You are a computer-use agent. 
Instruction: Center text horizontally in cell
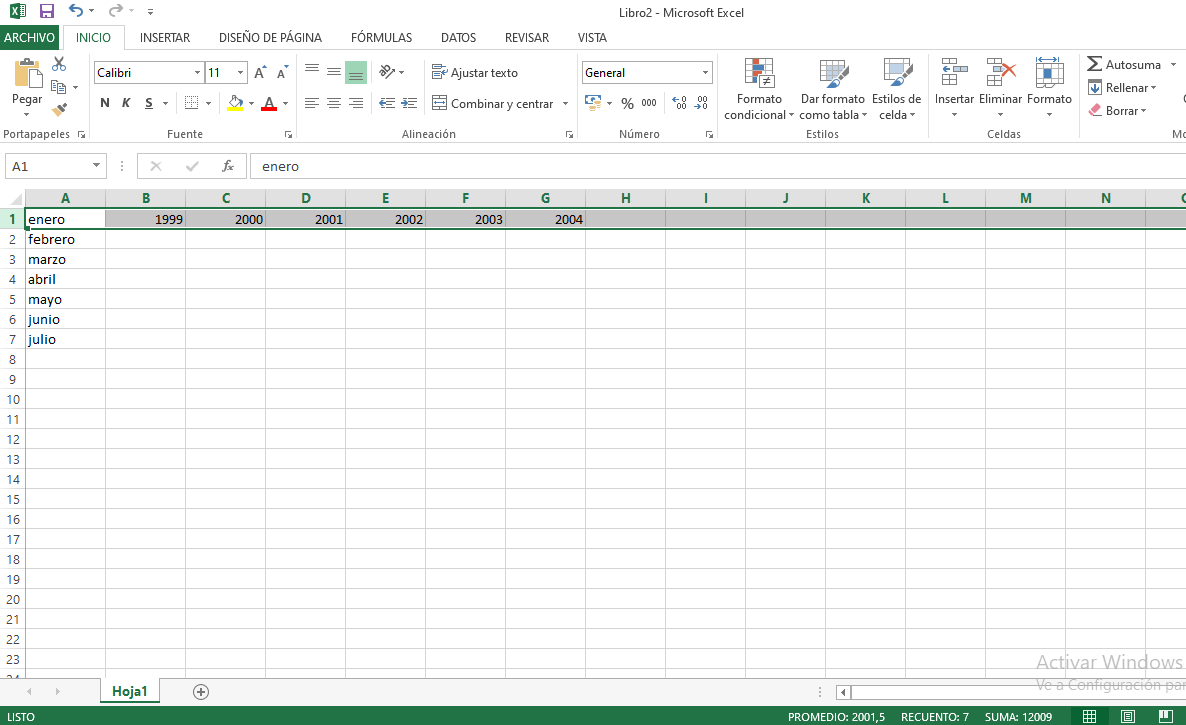pyautogui.click(x=334, y=103)
